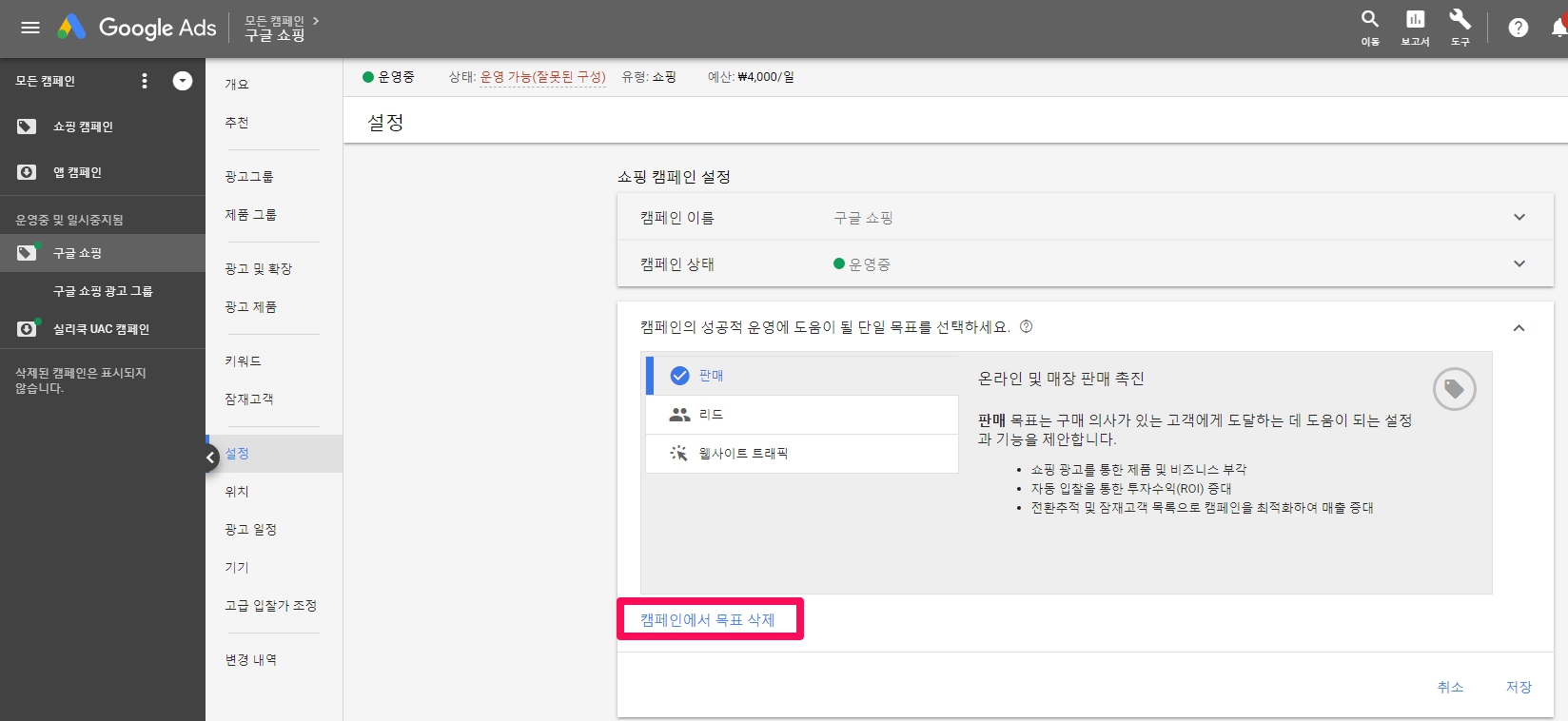Screen dimensions: 1568x721
Task: Open 광고그룹 in the page menu
Action: click(248, 177)
